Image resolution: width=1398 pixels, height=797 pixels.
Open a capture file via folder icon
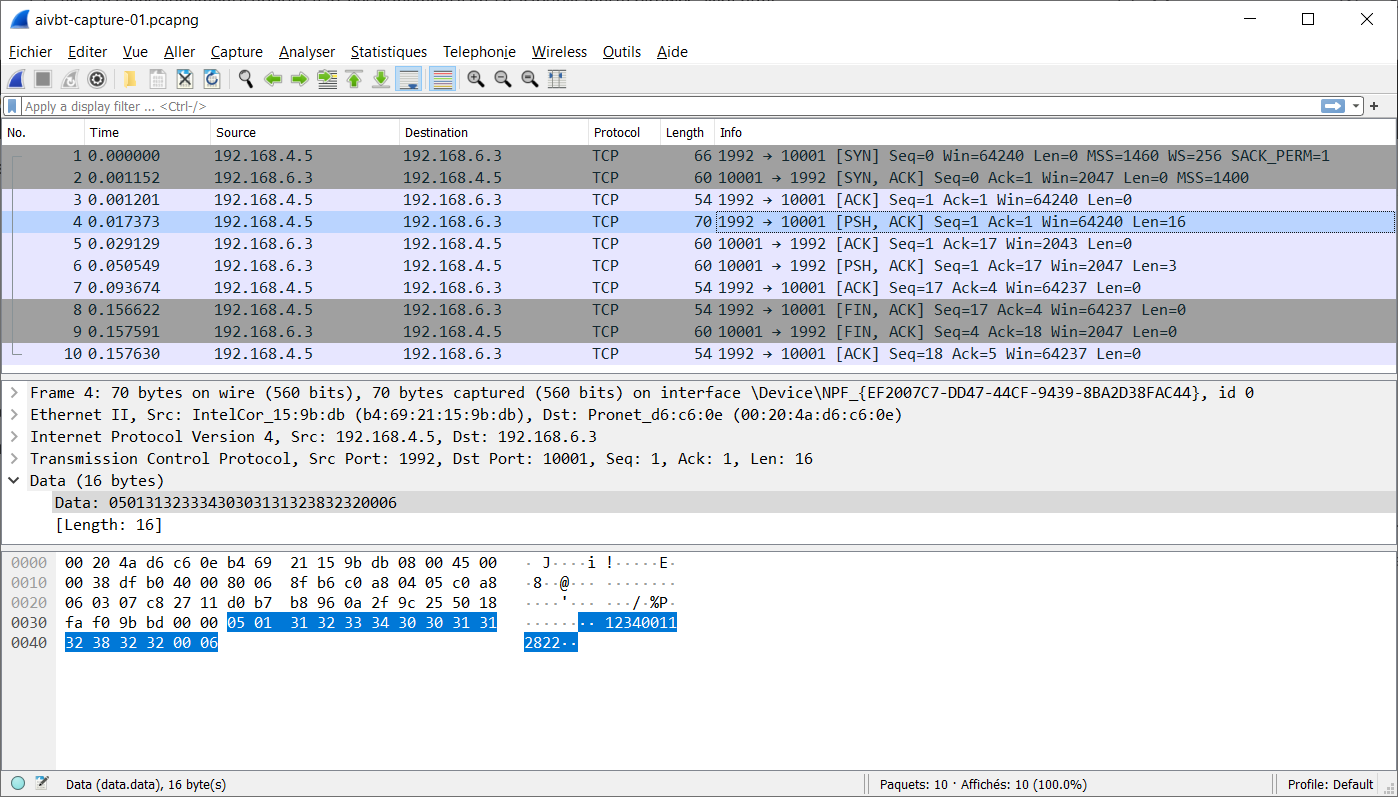click(130, 79)
